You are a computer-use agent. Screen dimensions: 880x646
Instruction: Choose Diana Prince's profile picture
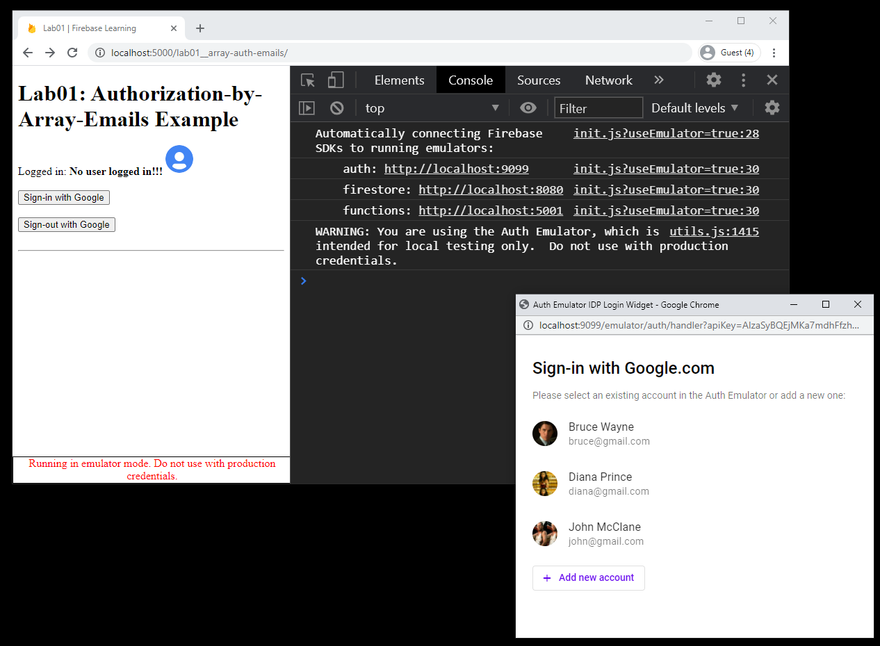(x=544, y=483)
